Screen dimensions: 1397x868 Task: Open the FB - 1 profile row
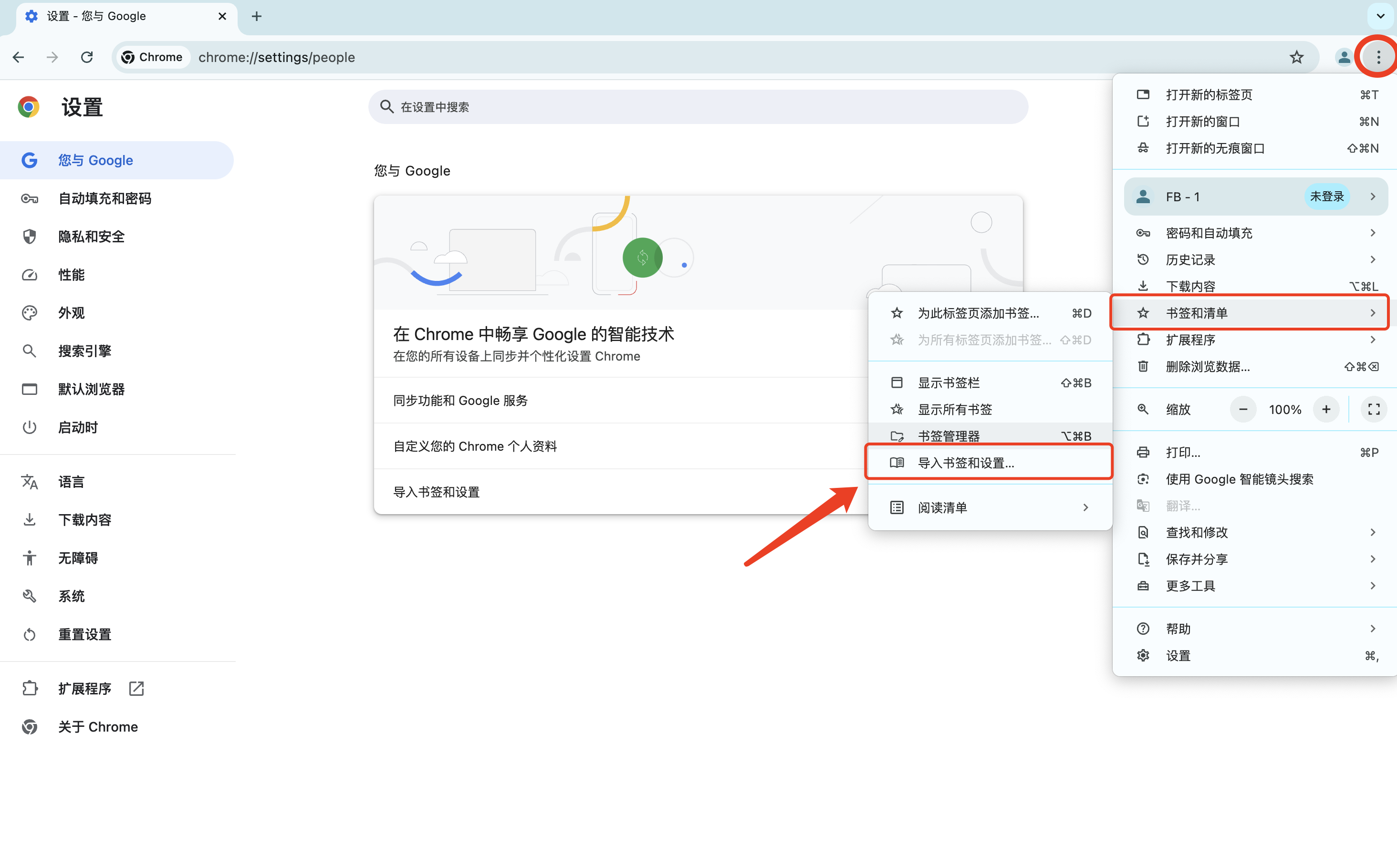(1255, 197)
